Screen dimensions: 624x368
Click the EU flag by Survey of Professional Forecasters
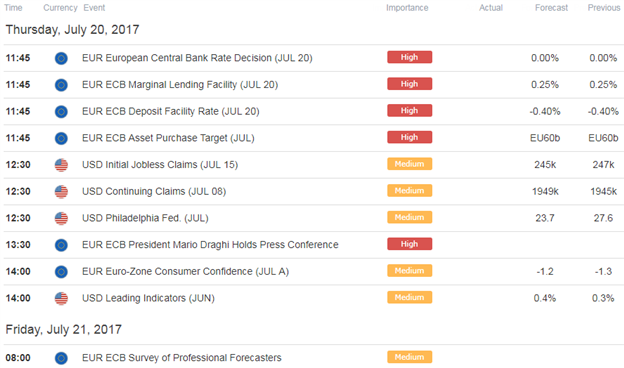tap(61, 358)
